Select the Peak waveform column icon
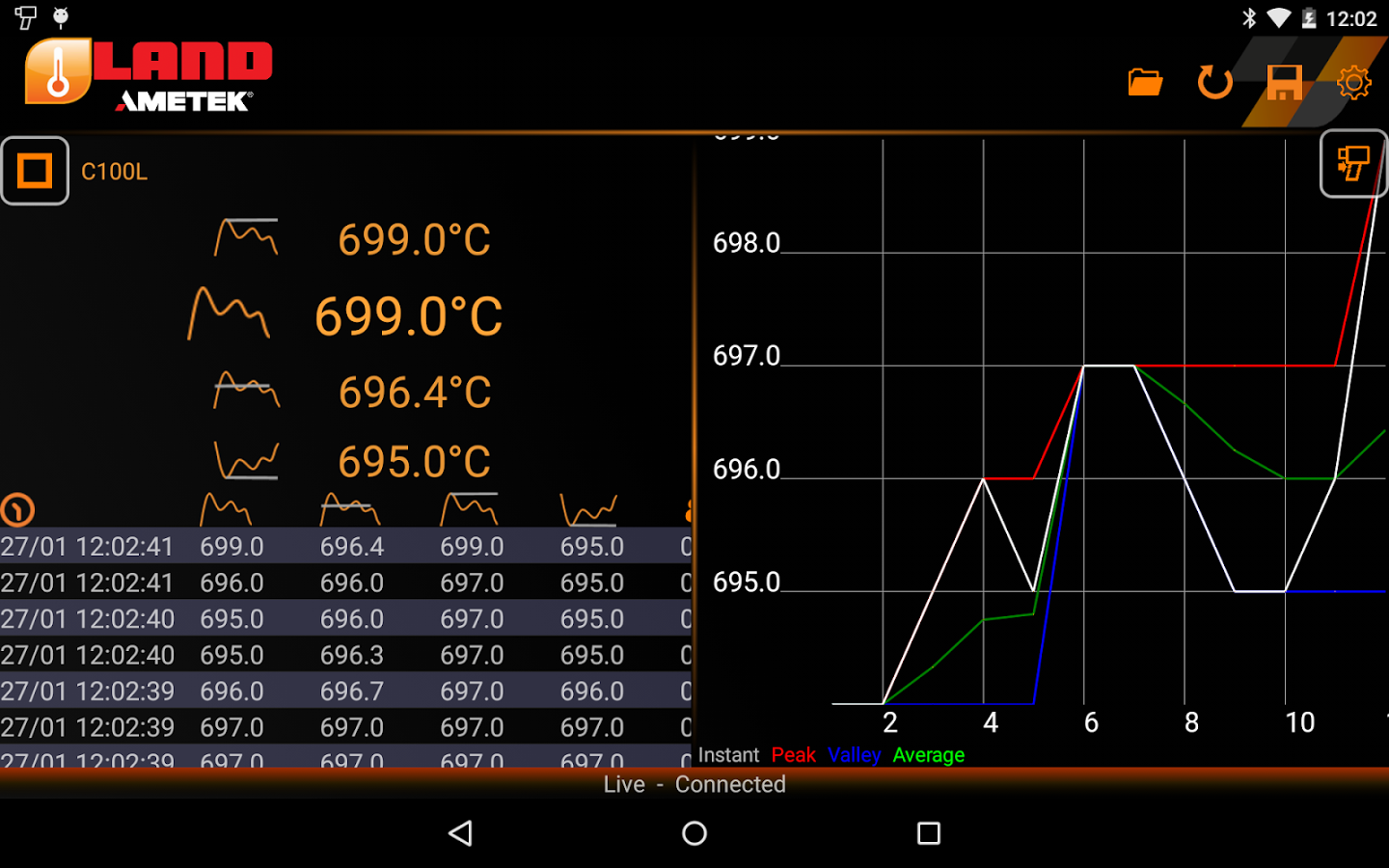Image resolution: width=1389 pixels, height=868 pixels. click(x=470, y=506)
